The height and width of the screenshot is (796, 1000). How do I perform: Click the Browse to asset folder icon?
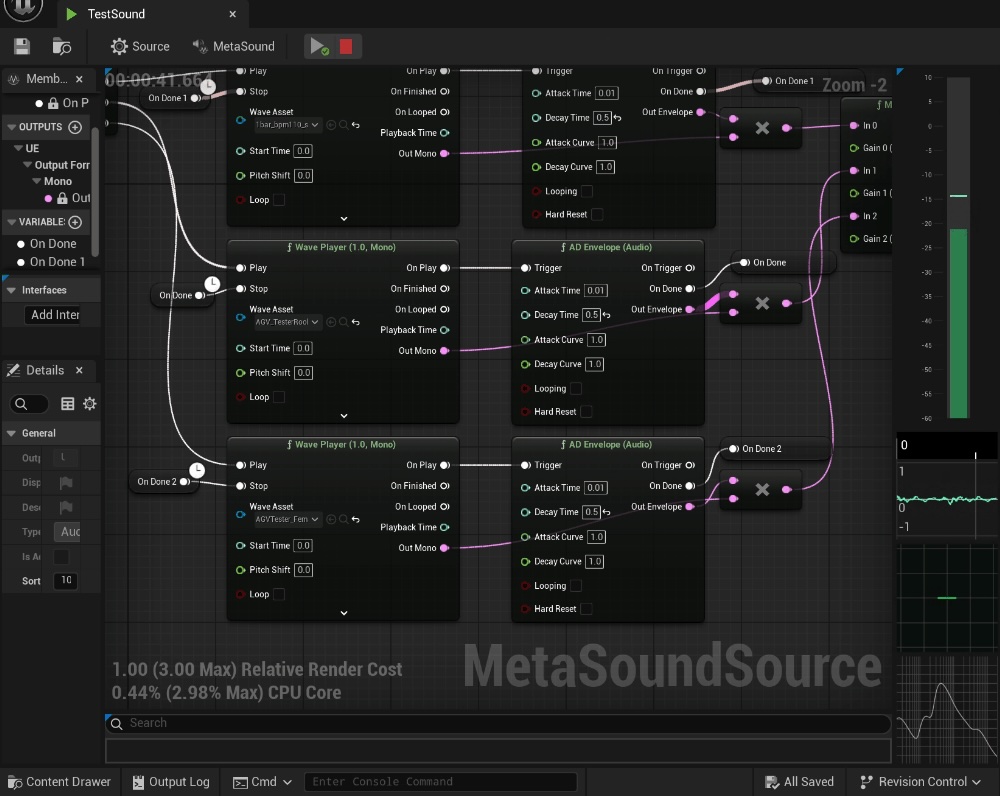(62, 46)
